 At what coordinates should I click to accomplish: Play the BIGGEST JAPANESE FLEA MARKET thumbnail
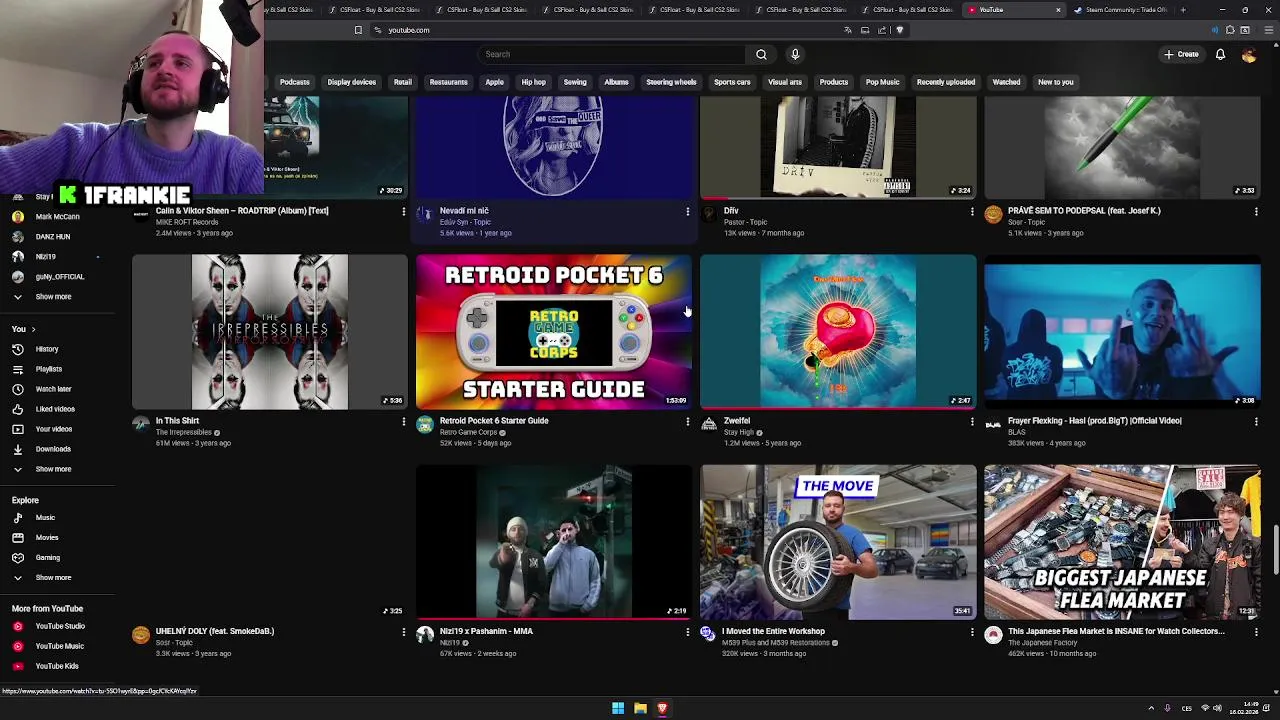pos(1122,541)
